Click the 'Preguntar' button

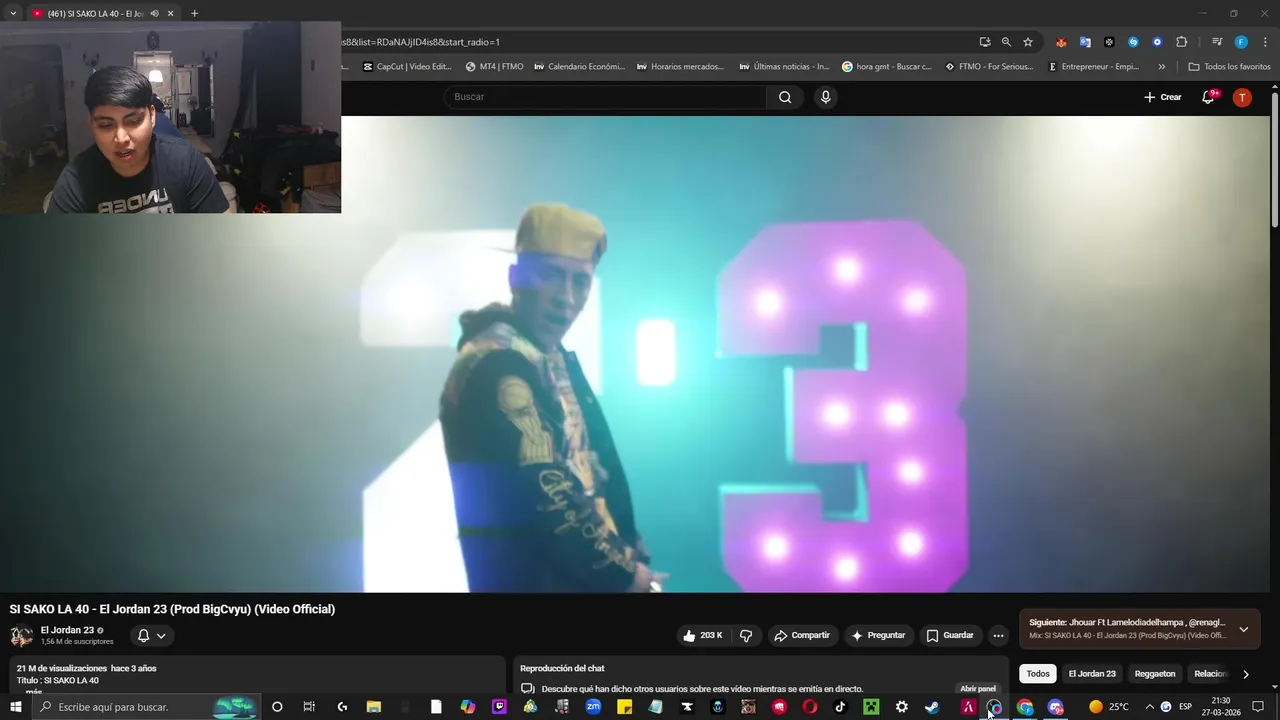(x=878, y=635)
